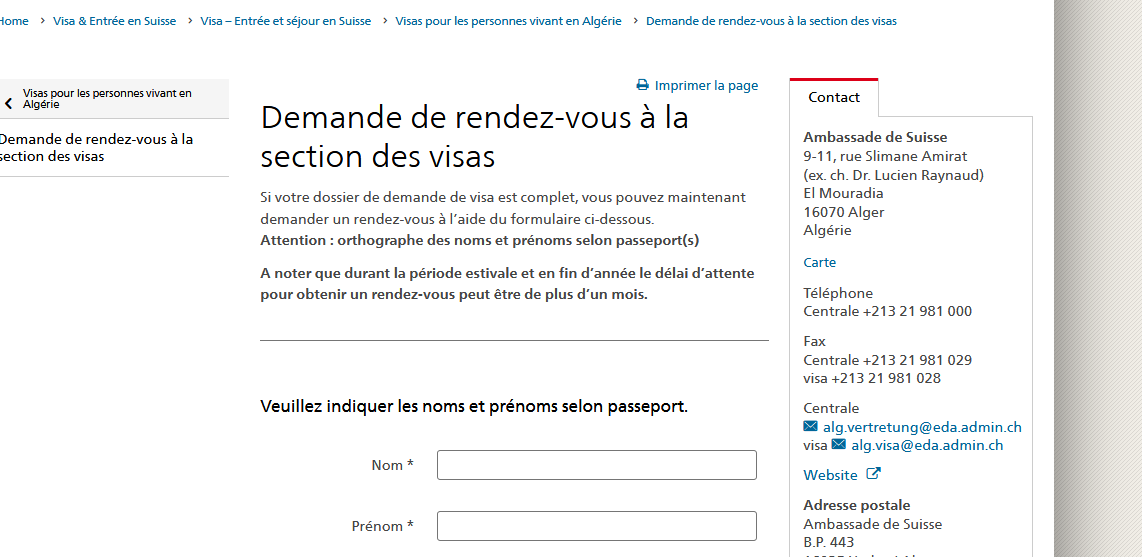1142x557 pixels.
Task: Open Visa – Entrée et séjour en Suisse breadcrumb
Action: pyautogui.click(x=286, y=21)
